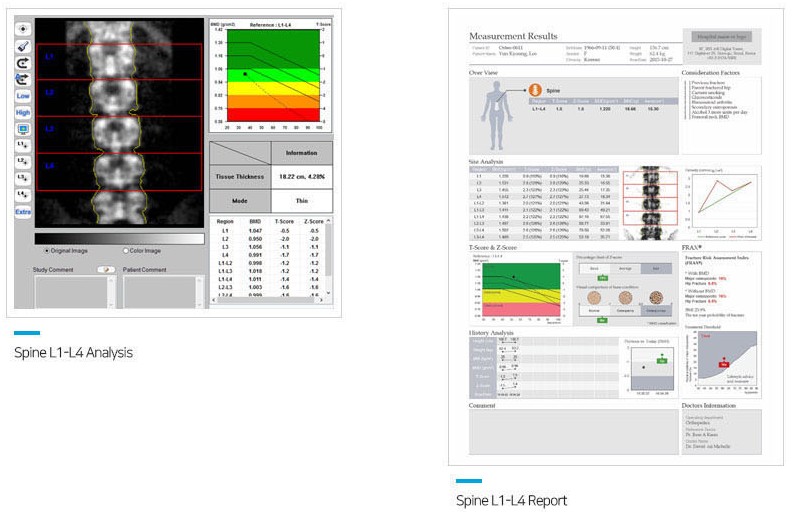Click the human body figure in report
Screen dimensions: 792x512
pos(497,116)
